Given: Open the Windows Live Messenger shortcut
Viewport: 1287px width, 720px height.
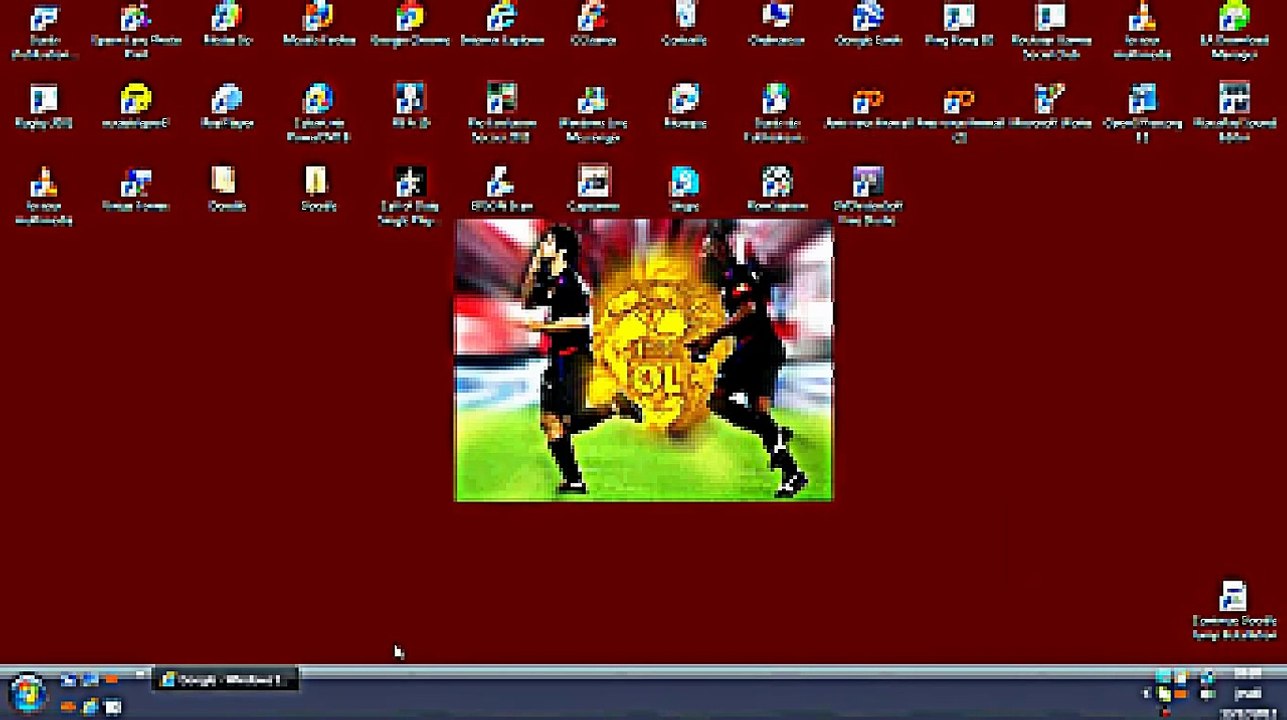Looking at the screenshot, I should point(593,113).
